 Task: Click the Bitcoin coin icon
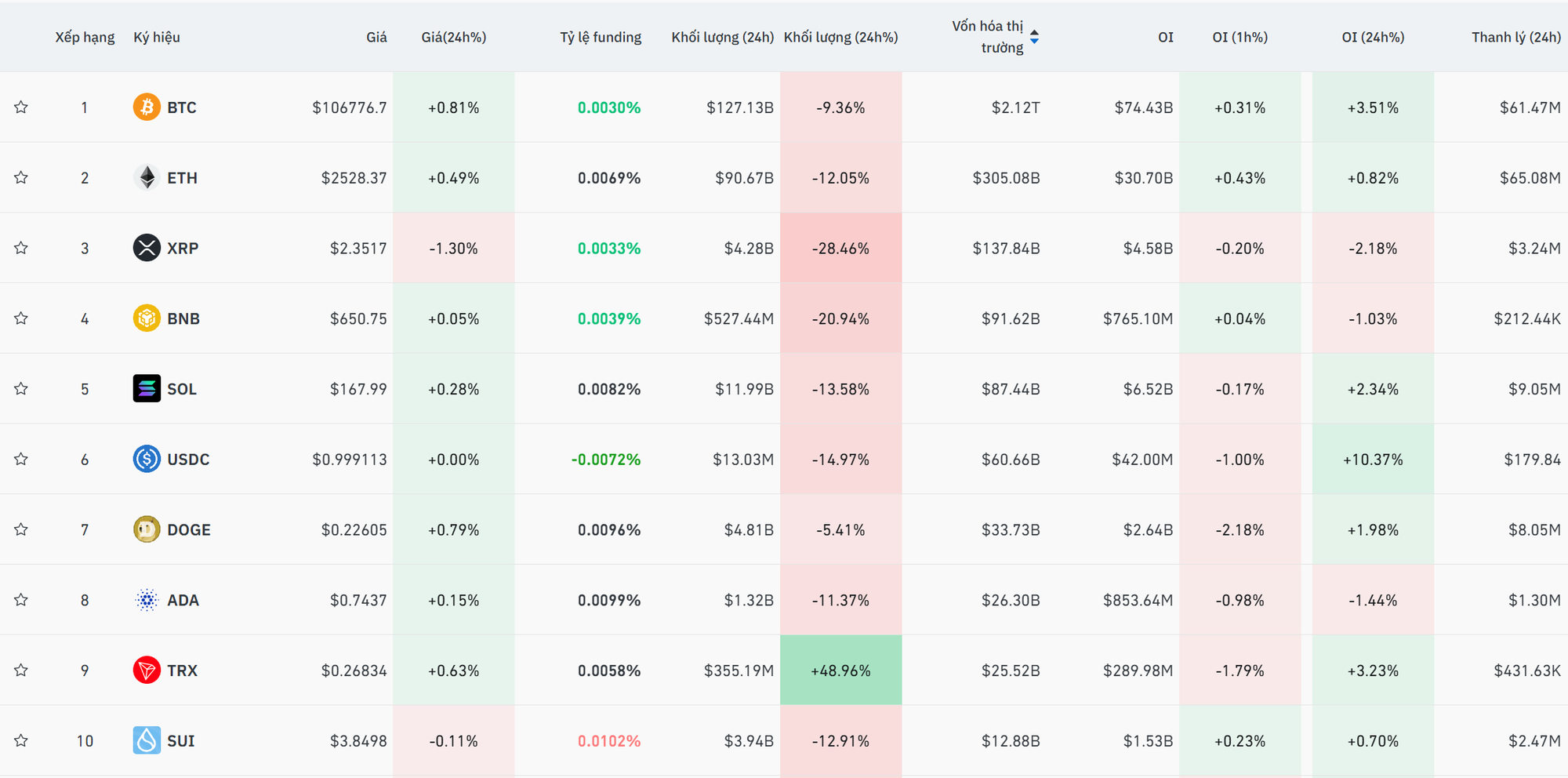(147, 107)
